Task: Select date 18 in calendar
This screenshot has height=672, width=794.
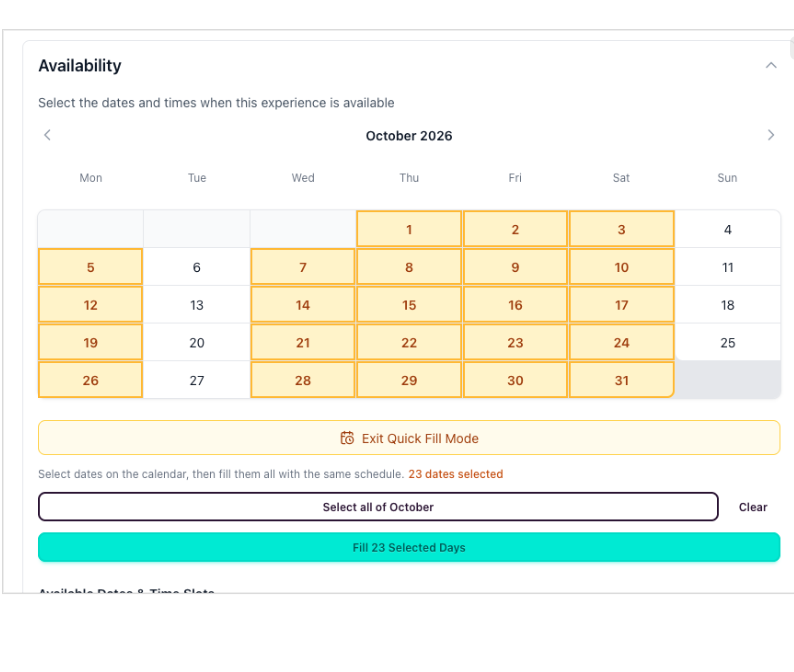Action: pyautogui.click(x=728, y=305)
